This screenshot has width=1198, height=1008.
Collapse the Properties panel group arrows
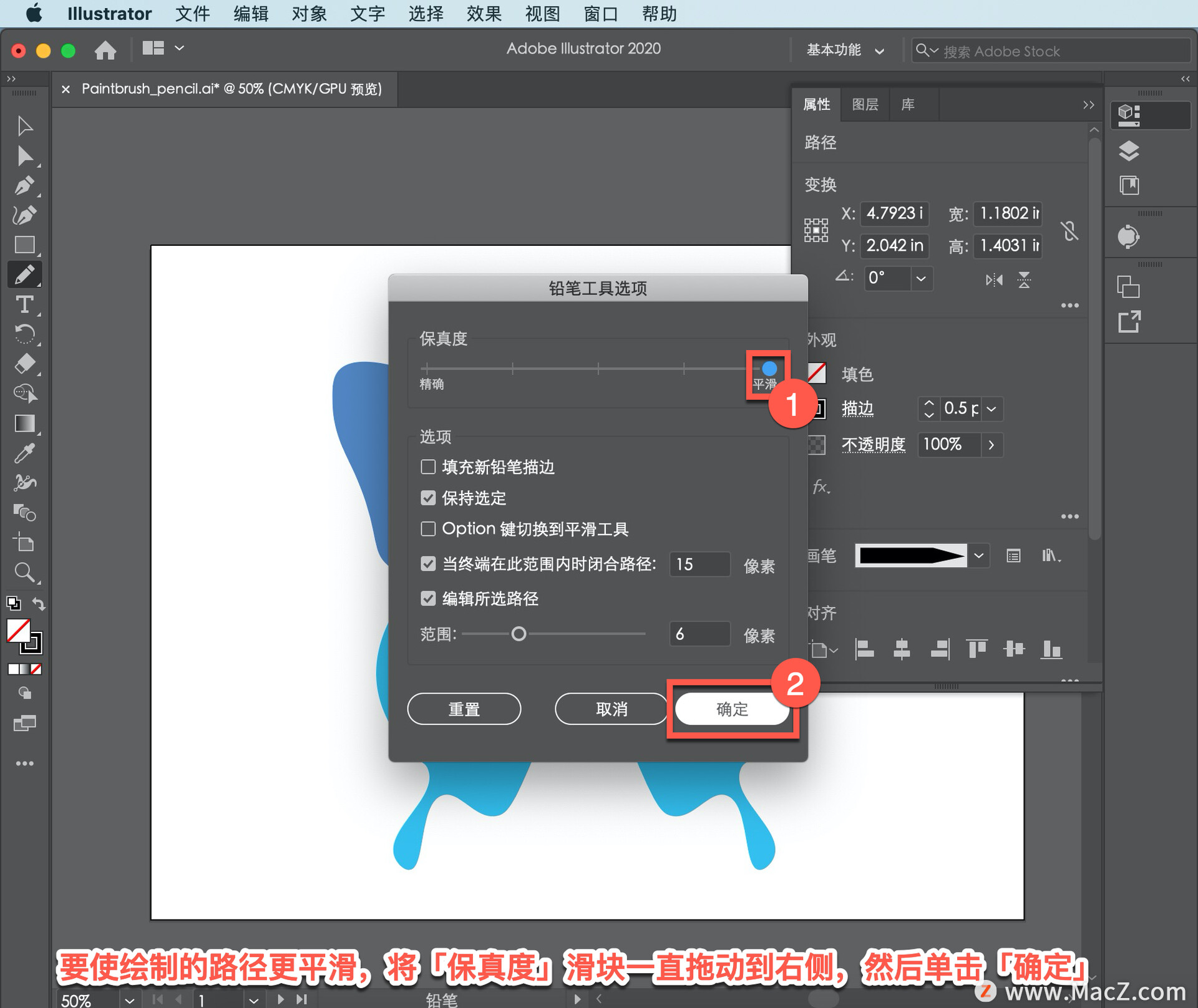tap(1089, 105)
